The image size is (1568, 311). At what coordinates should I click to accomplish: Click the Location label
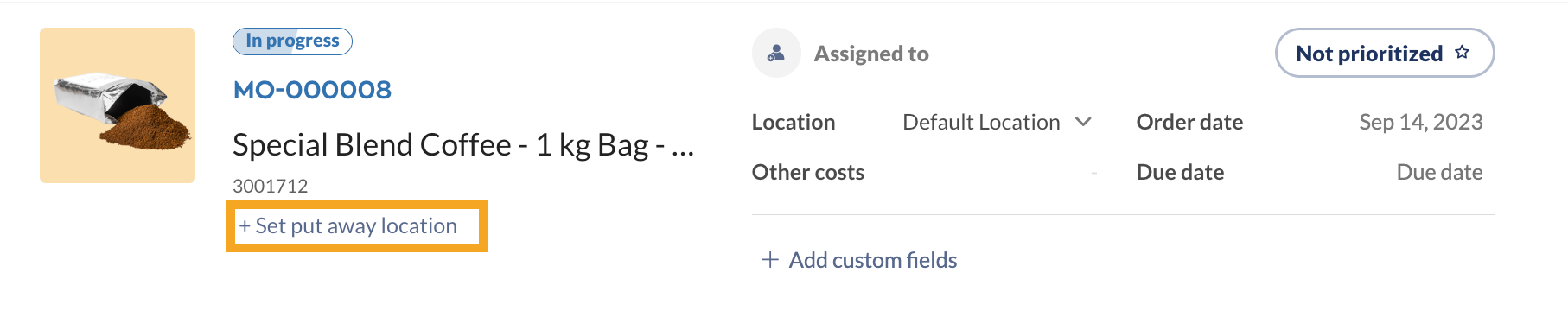[794, 123]
